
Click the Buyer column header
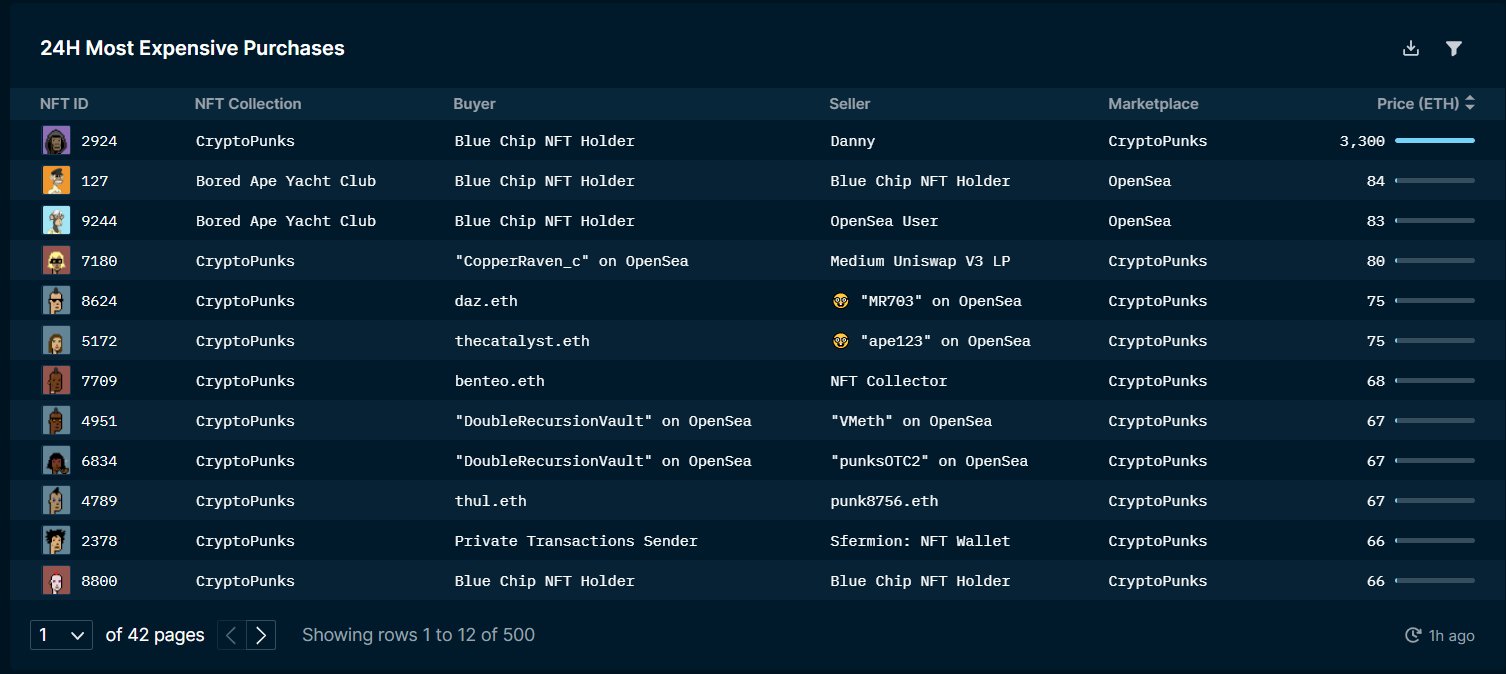click(474, 104)
